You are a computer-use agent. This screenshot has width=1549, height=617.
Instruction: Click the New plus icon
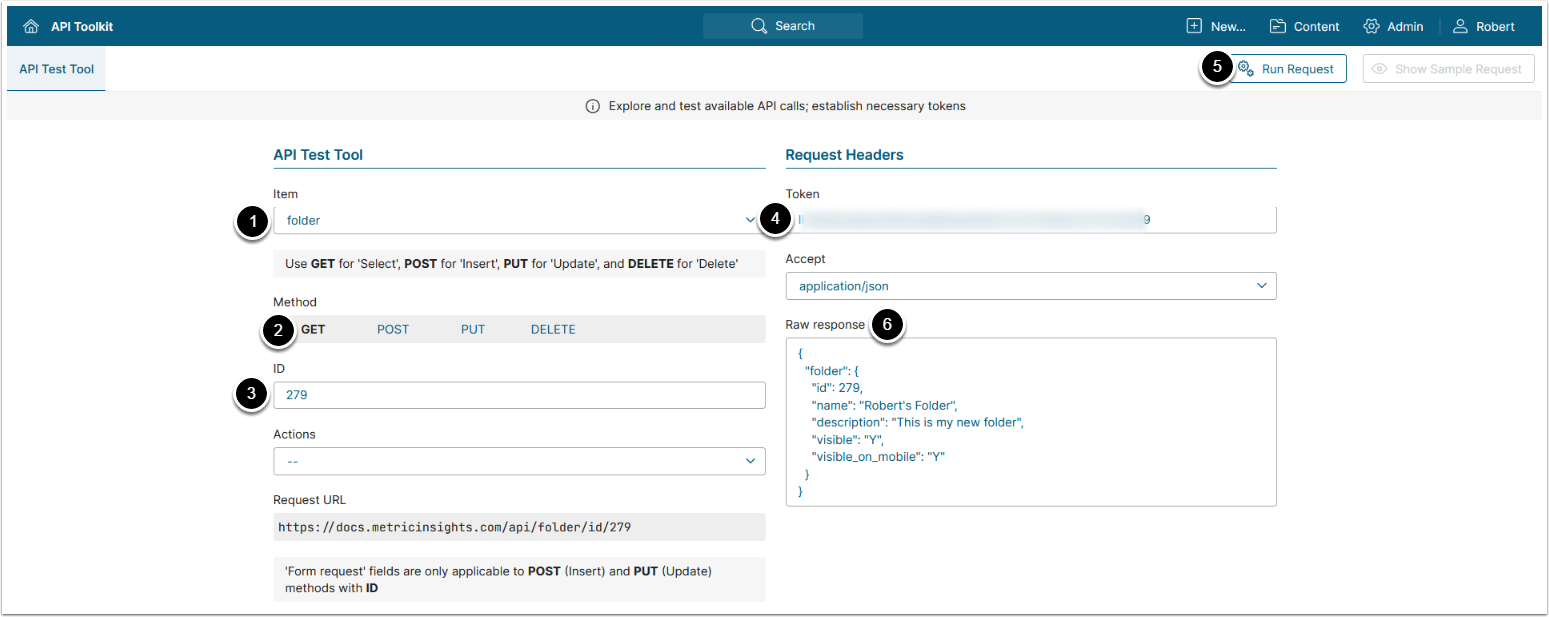coord(1194,26)
